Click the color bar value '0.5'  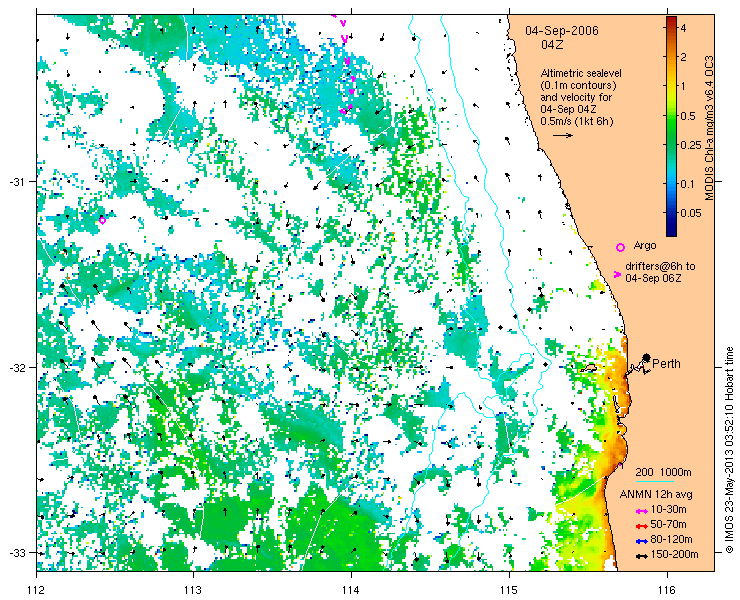point(688,116)
